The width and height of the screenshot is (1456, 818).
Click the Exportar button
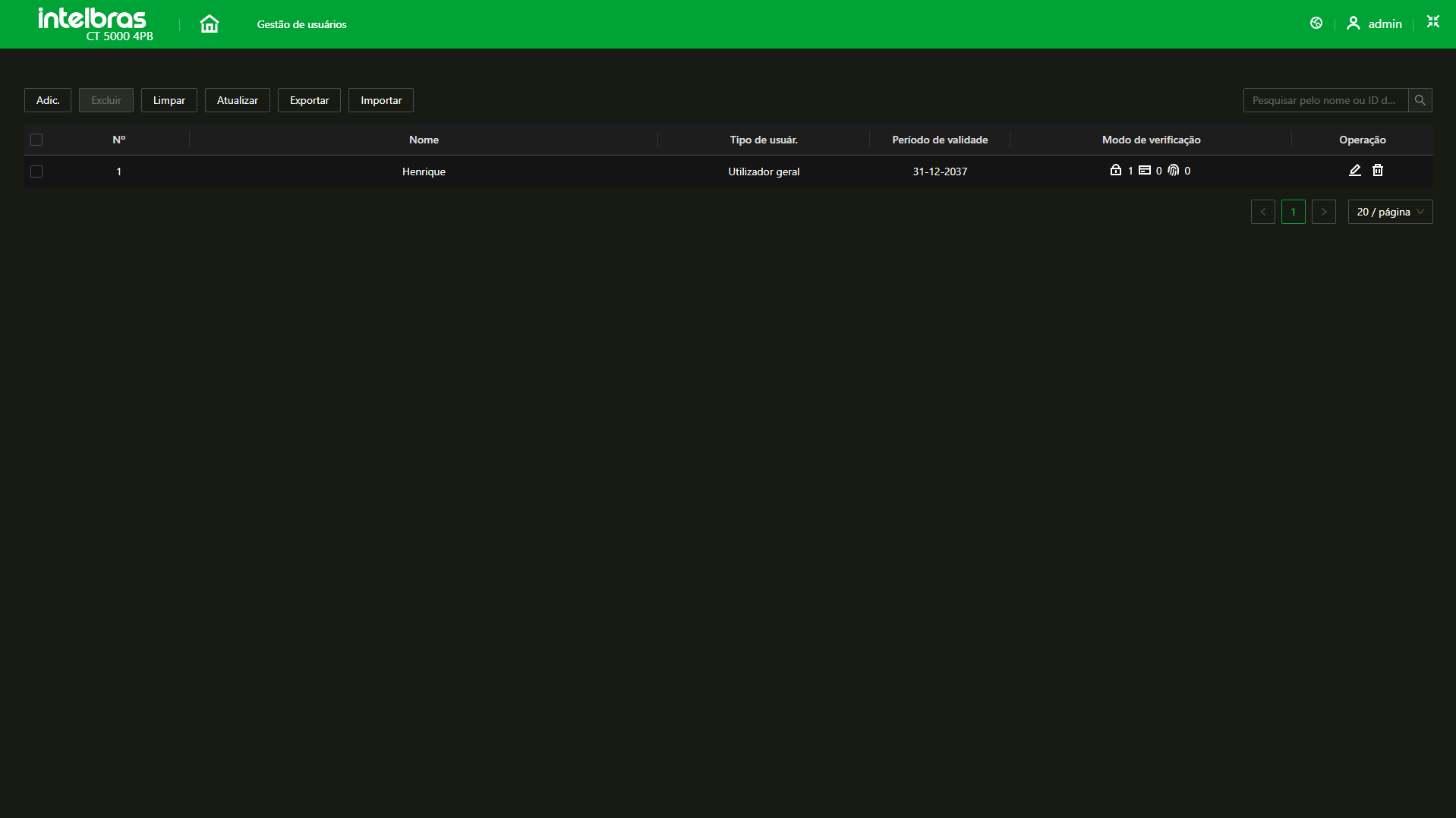point(309,100)
